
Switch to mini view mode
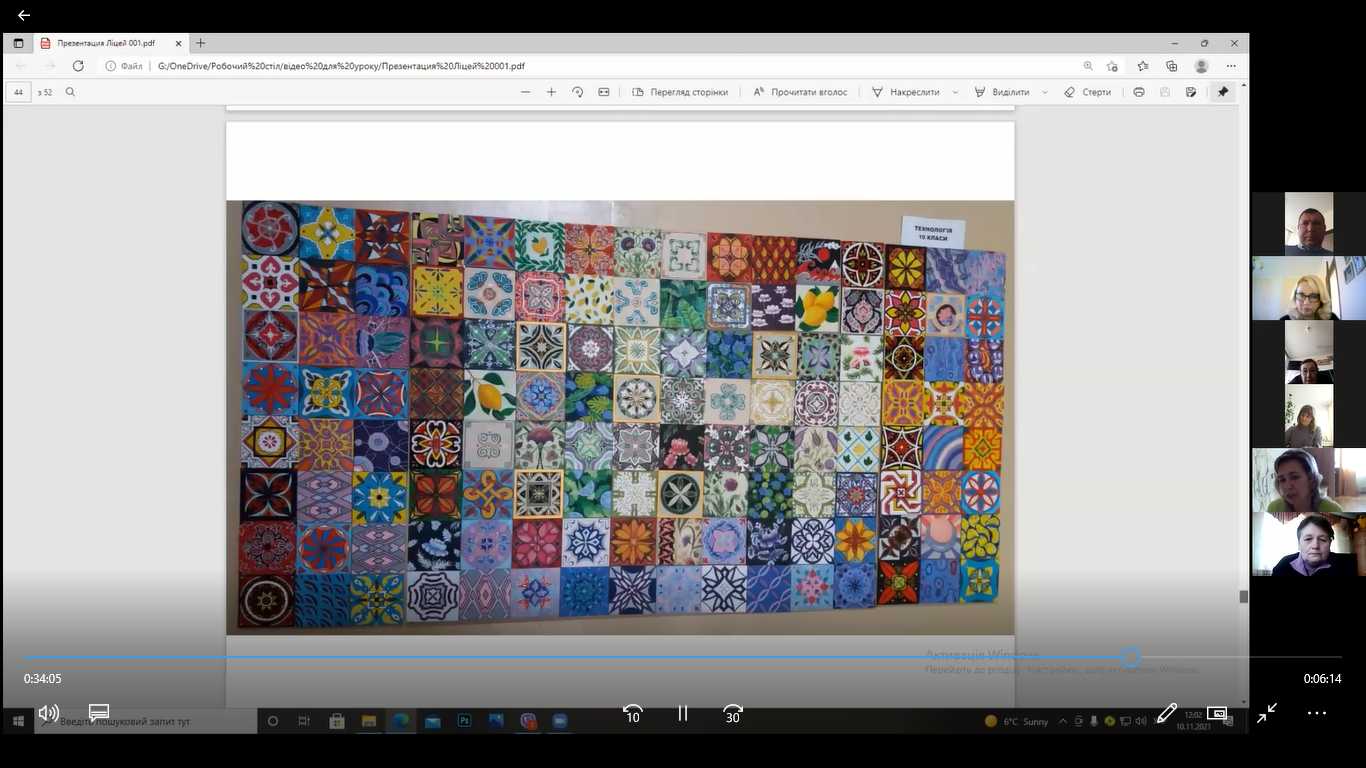pos(1217,713)
